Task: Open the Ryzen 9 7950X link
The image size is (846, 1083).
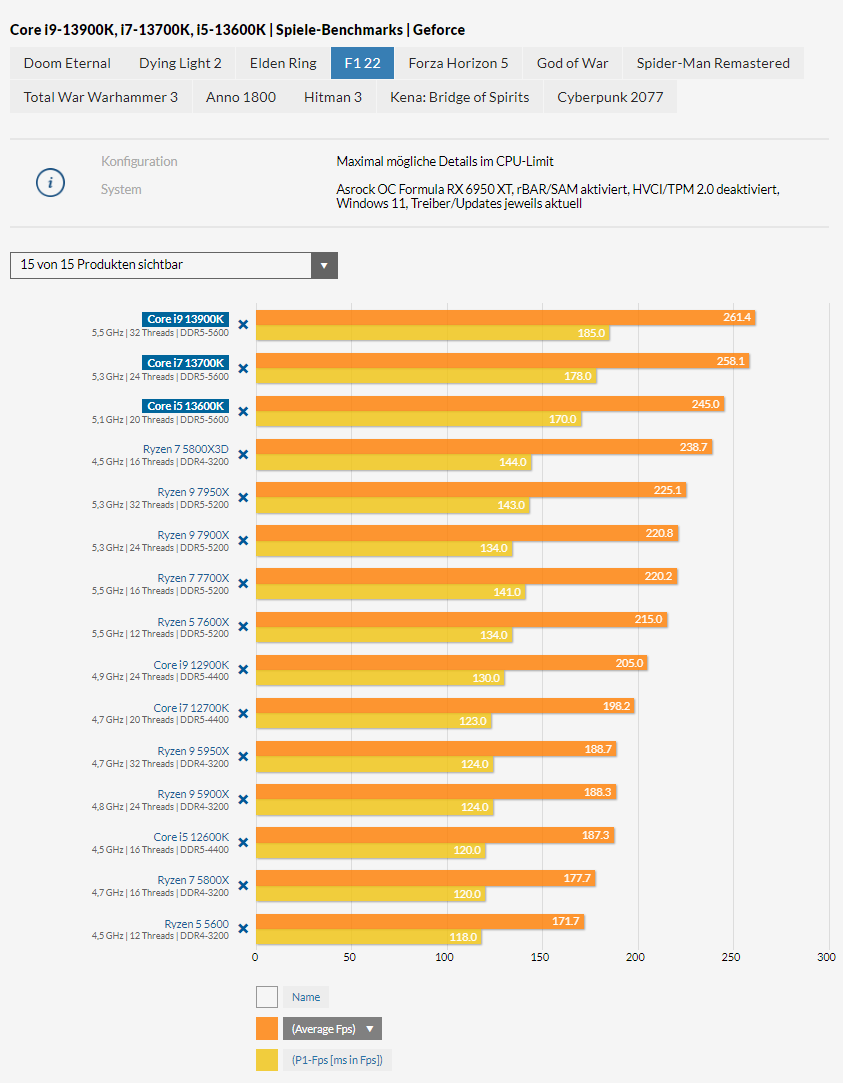Action: click(x=193, y=492)
